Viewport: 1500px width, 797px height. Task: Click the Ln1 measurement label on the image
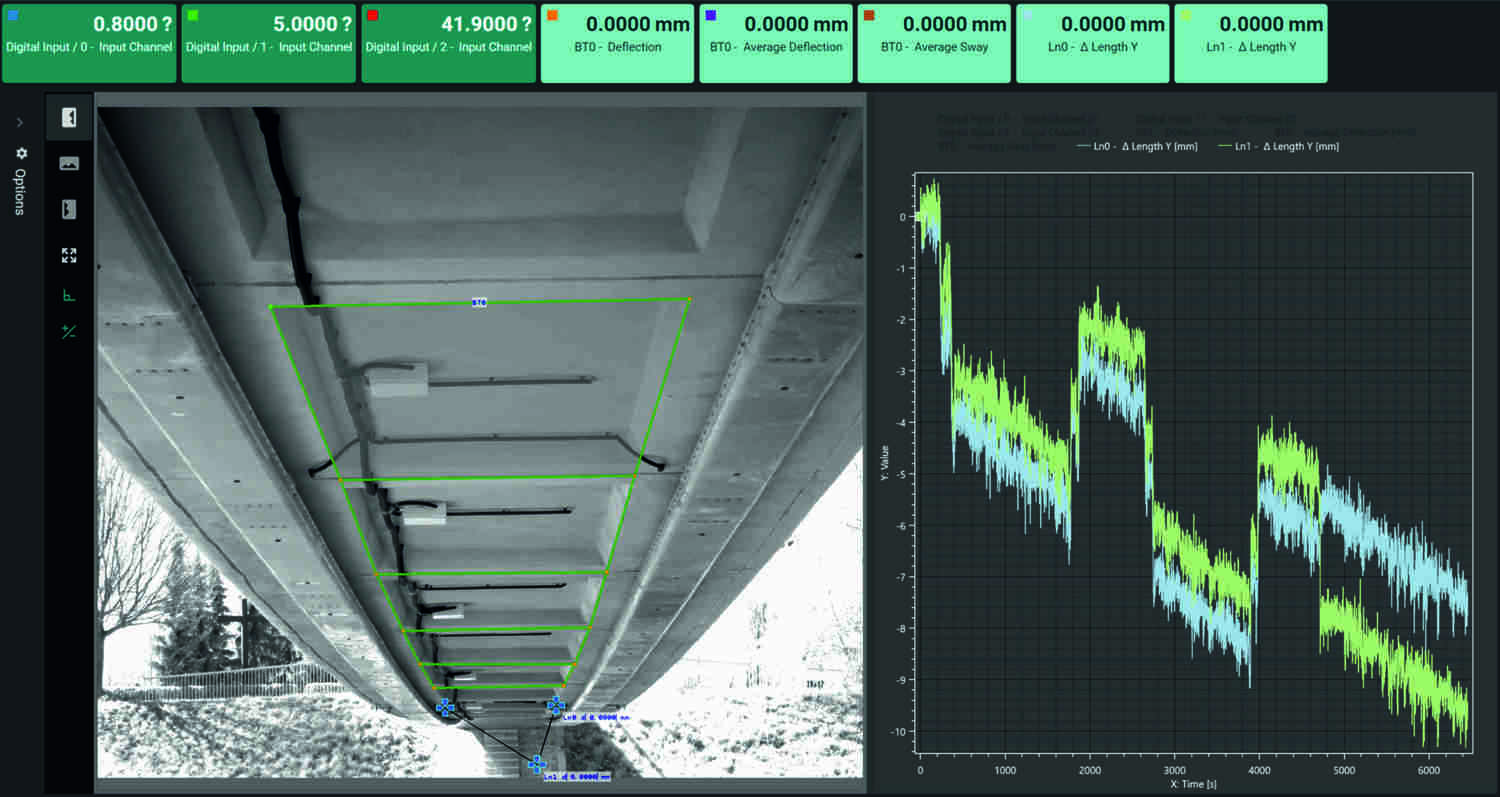pyautogui.click(x=577, y=775)
